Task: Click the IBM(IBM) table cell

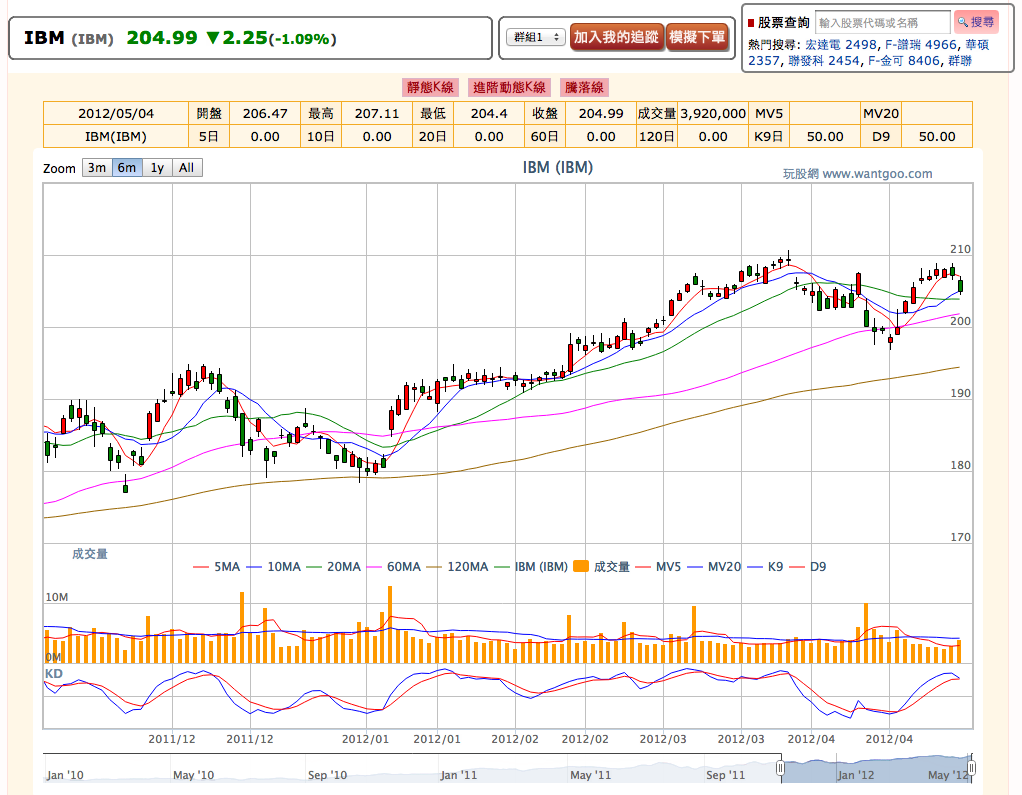Action: coord(116,137)
